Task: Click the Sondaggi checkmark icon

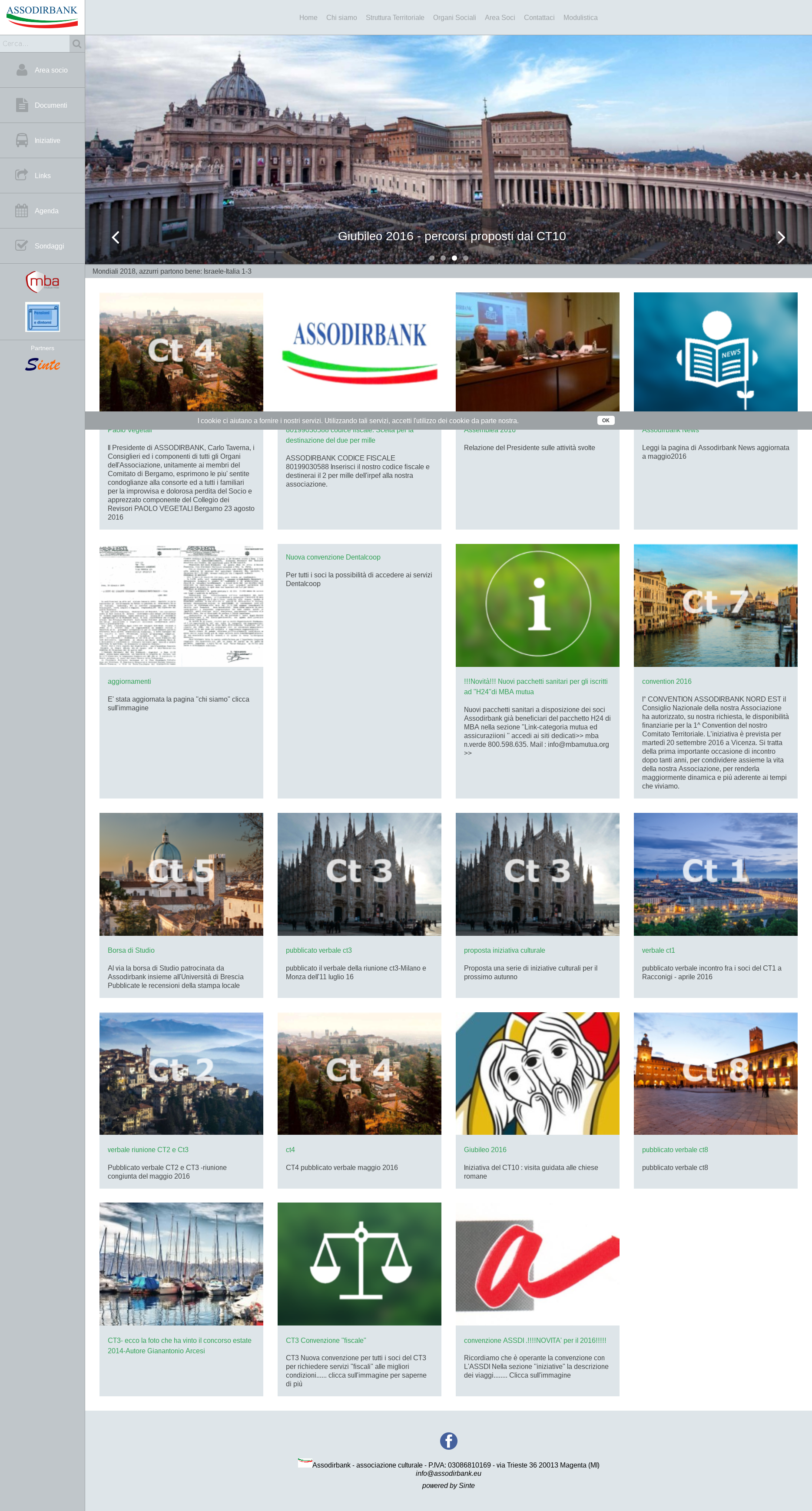Action: 22,245
